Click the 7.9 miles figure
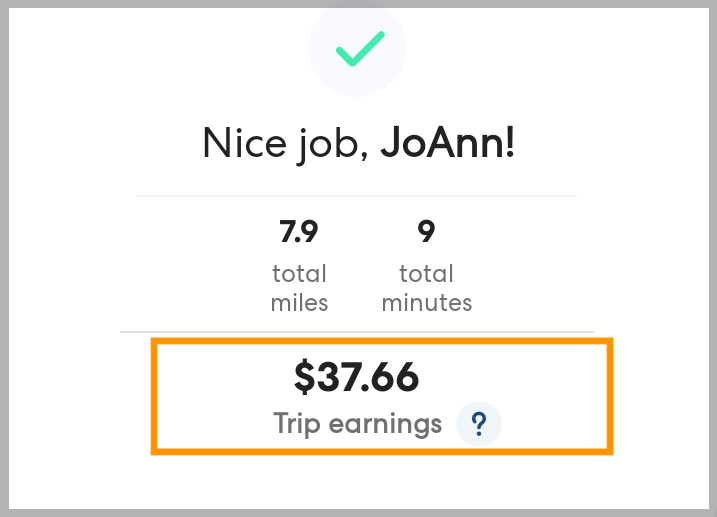The width and height of the screenshot is (717, 517). pyautogui.click(x=298, y=232)
